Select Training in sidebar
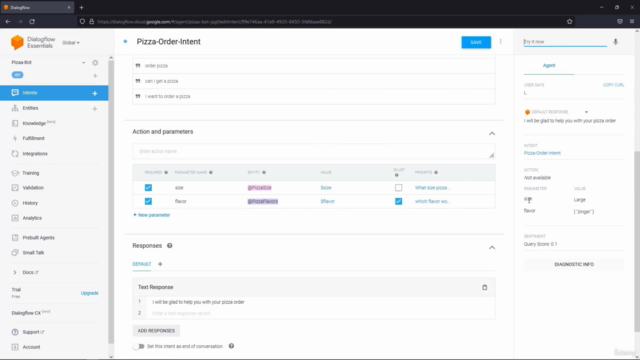 31,173
